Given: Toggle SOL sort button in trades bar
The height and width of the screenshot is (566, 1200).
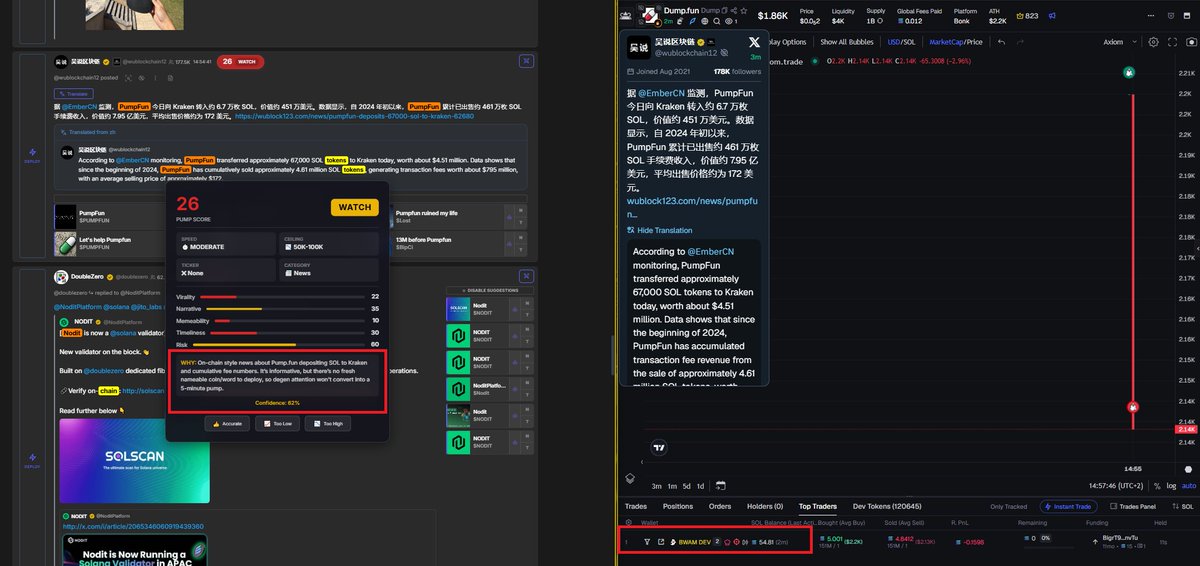Looking at the screenshot, I should click(x=1182, y=506).
